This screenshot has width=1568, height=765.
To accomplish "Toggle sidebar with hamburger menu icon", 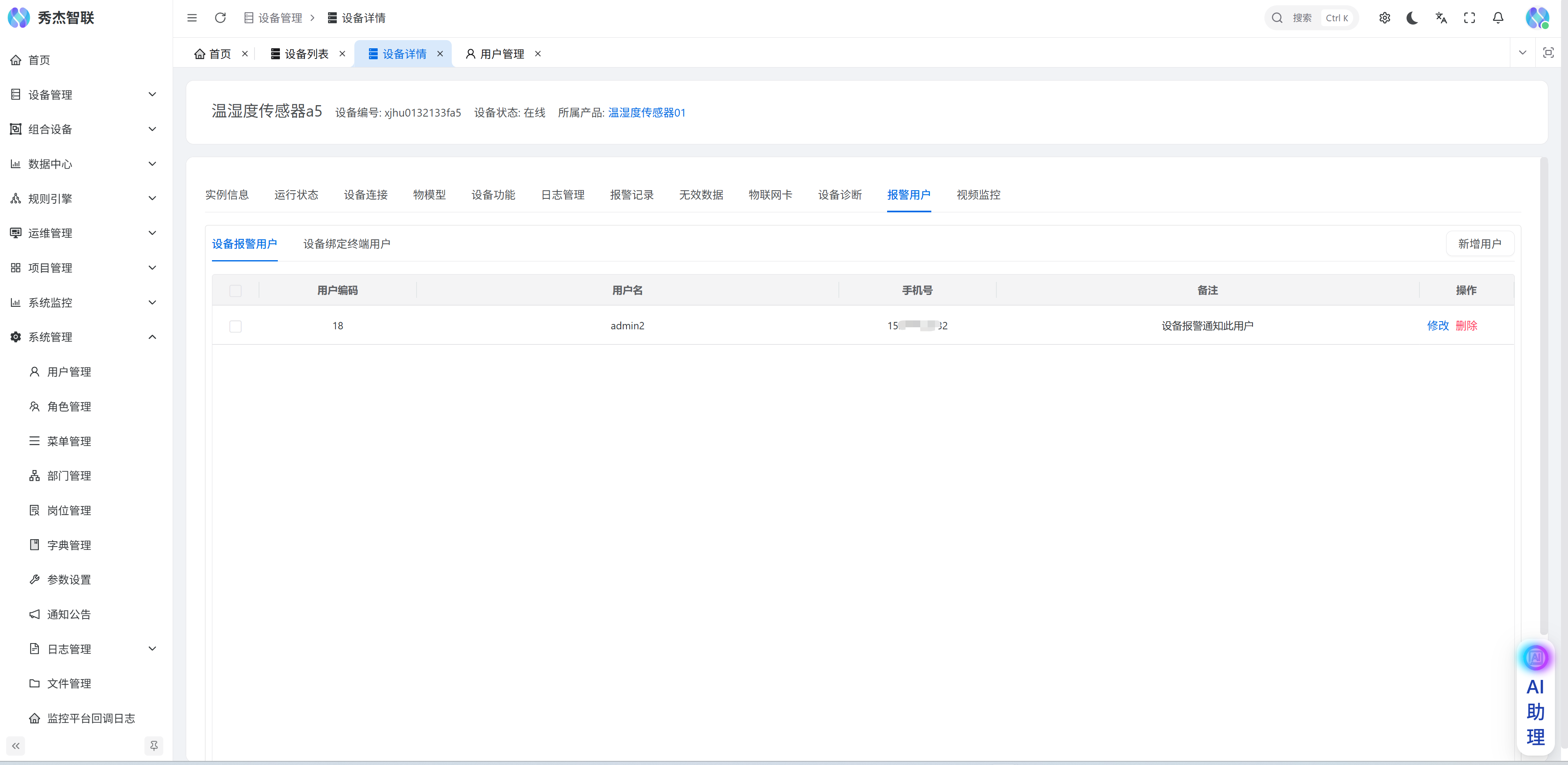I will click(x=192, y=18).
